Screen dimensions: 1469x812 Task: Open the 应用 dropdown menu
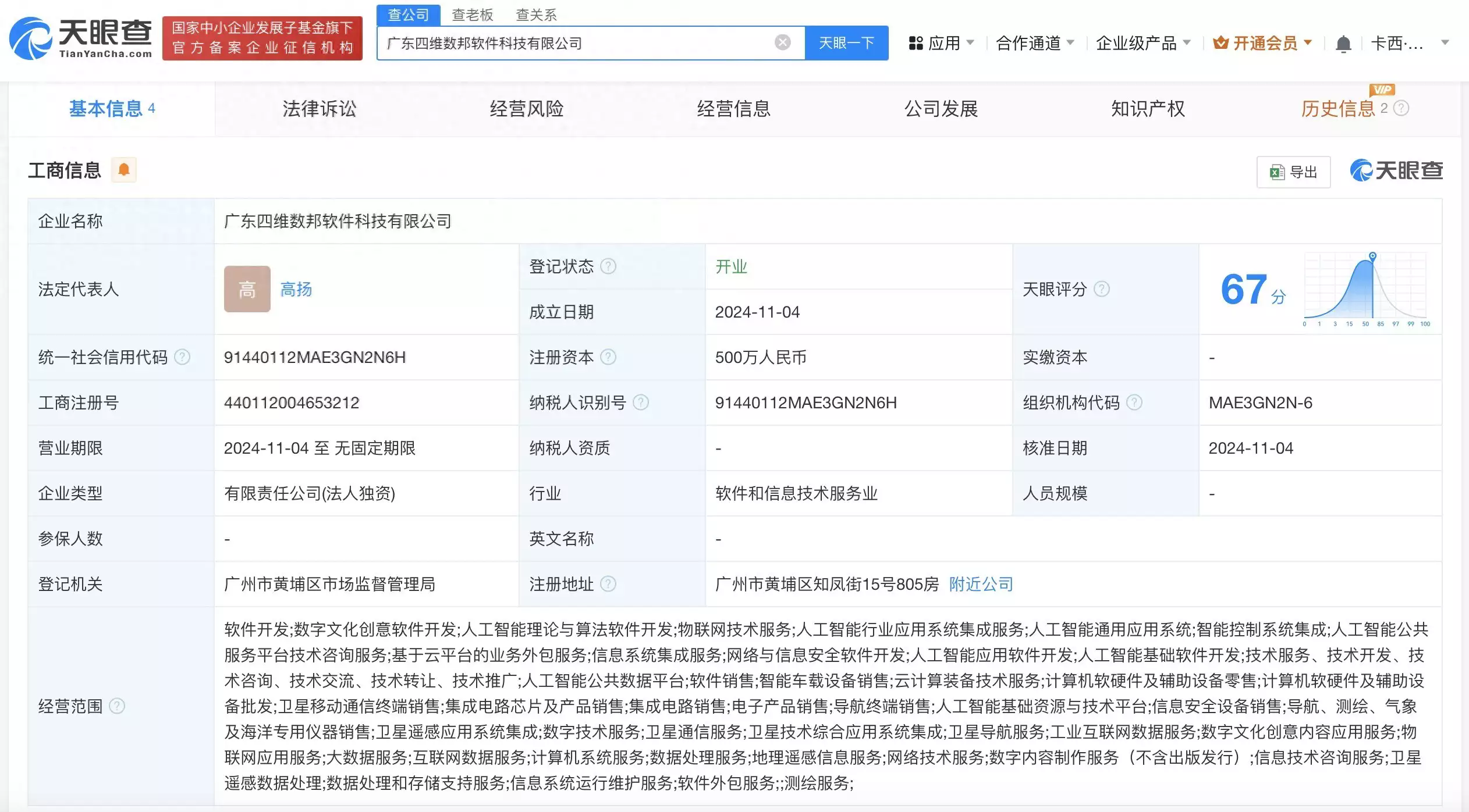point(941,43)
